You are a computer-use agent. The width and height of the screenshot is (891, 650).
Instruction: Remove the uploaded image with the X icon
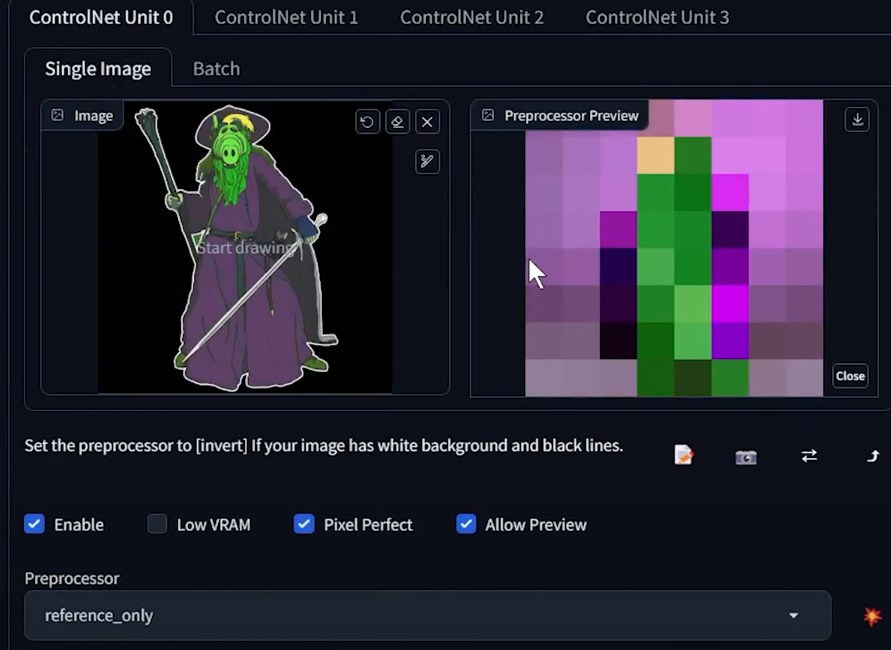427,122
